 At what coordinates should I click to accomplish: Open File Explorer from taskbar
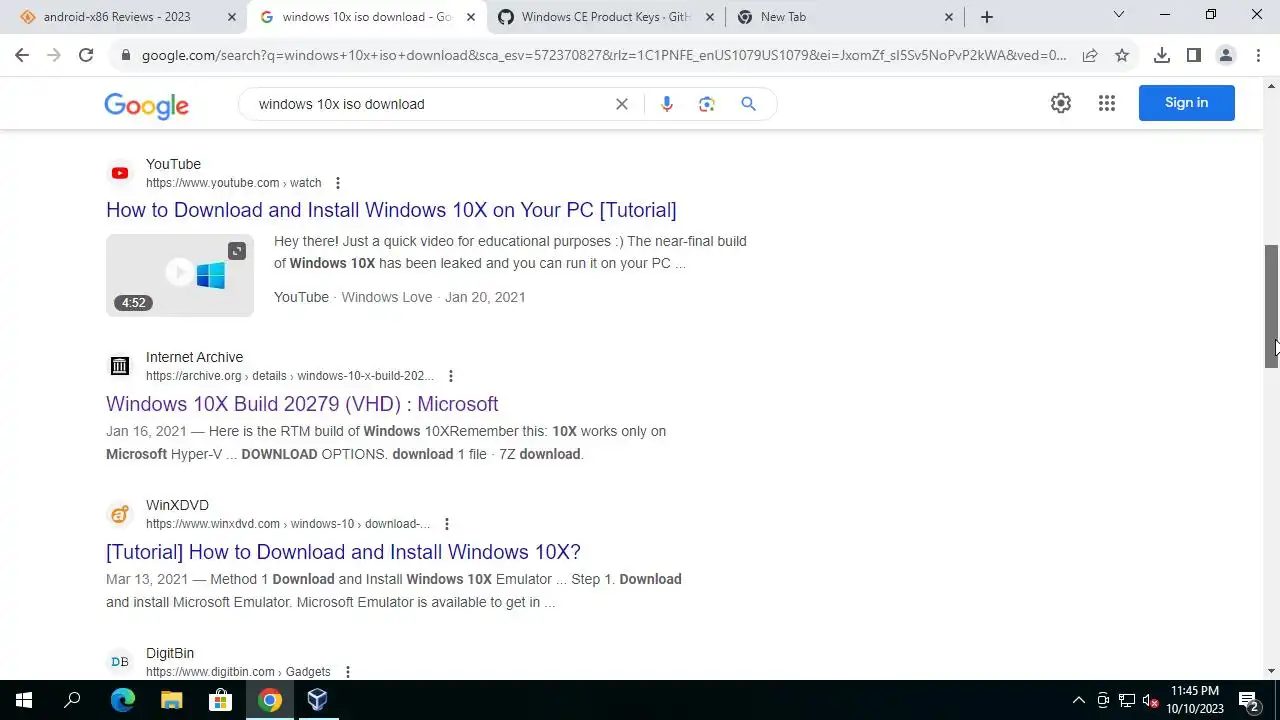click(172, 700)
